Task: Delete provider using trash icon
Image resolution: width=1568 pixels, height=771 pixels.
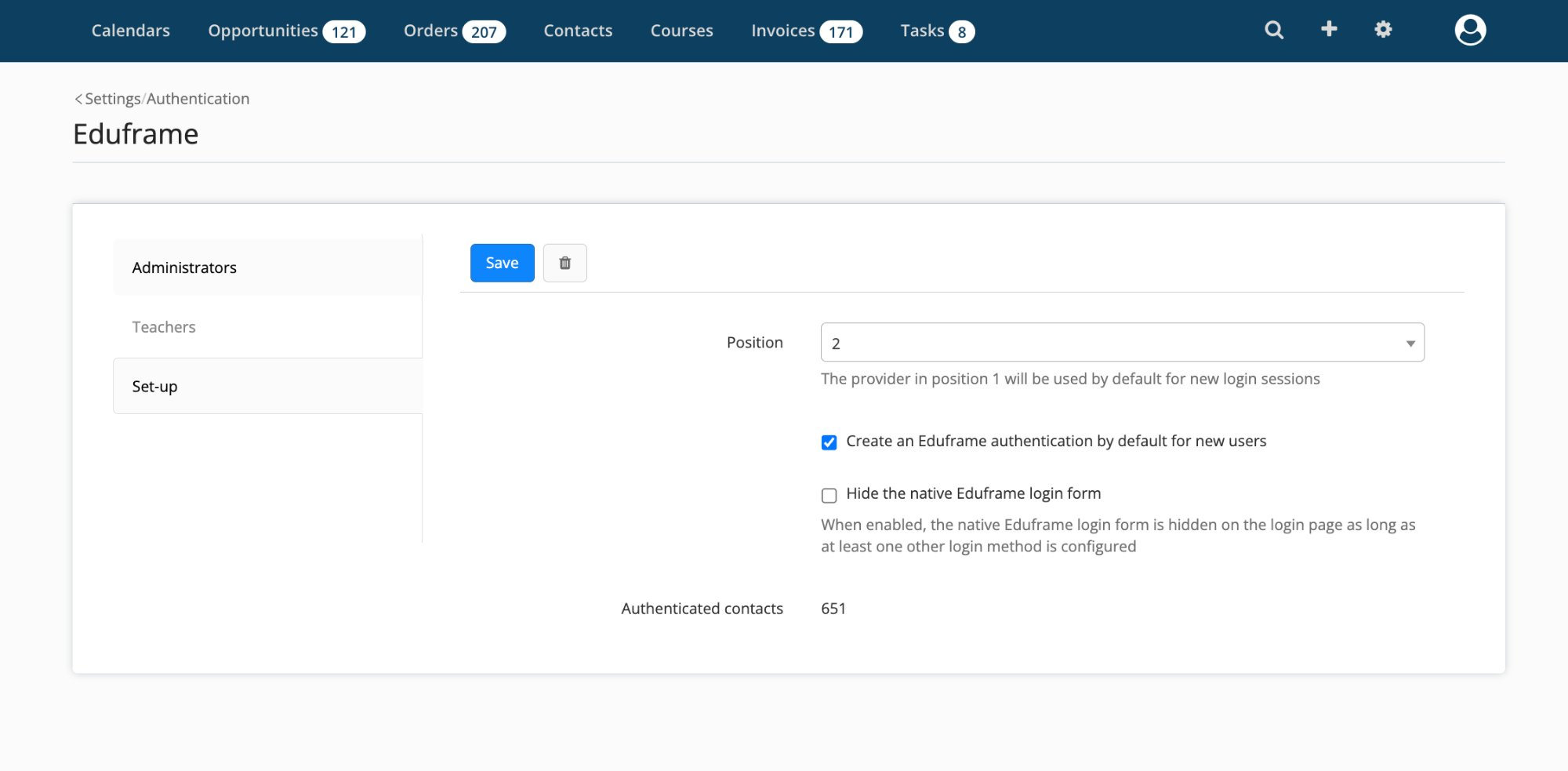Action: 564,263
